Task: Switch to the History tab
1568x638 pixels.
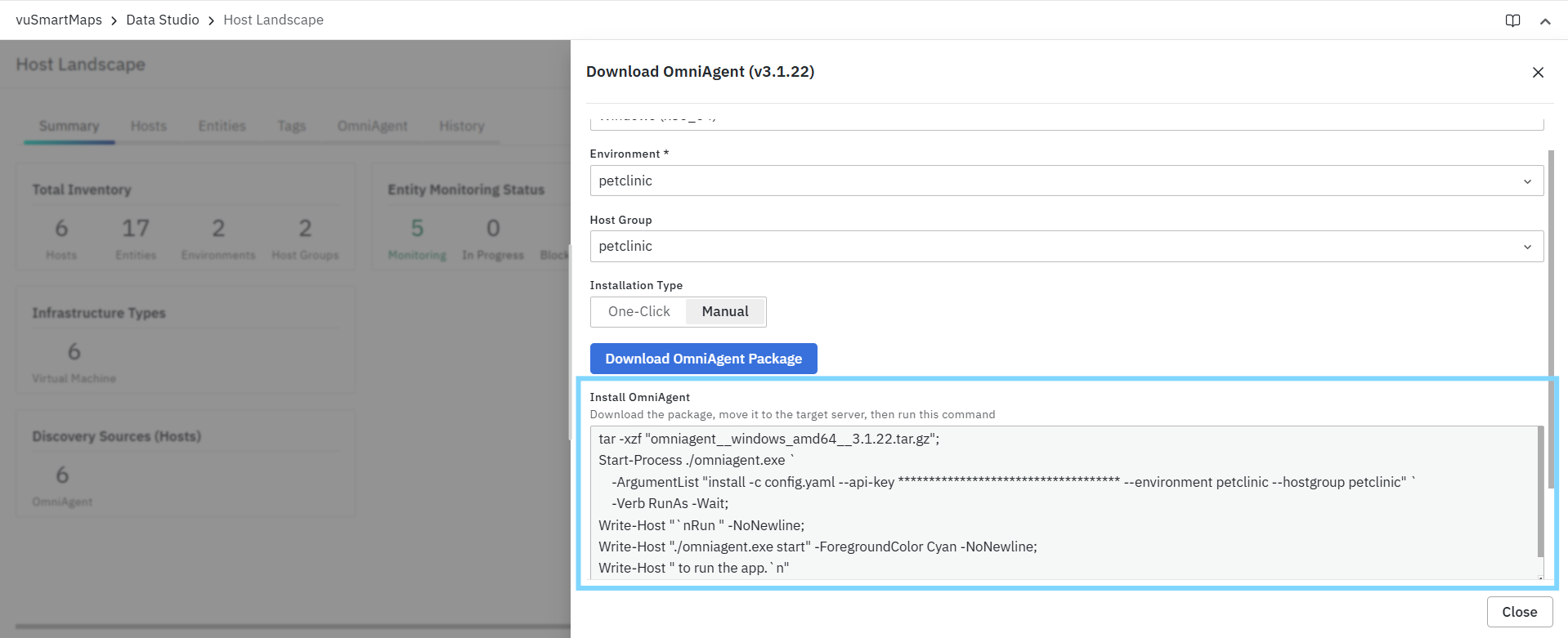Action: tap(461, 126)
